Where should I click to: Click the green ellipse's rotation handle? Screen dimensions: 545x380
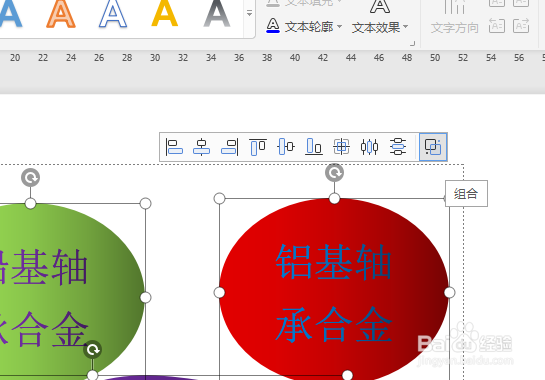click(x=31, y=178)
